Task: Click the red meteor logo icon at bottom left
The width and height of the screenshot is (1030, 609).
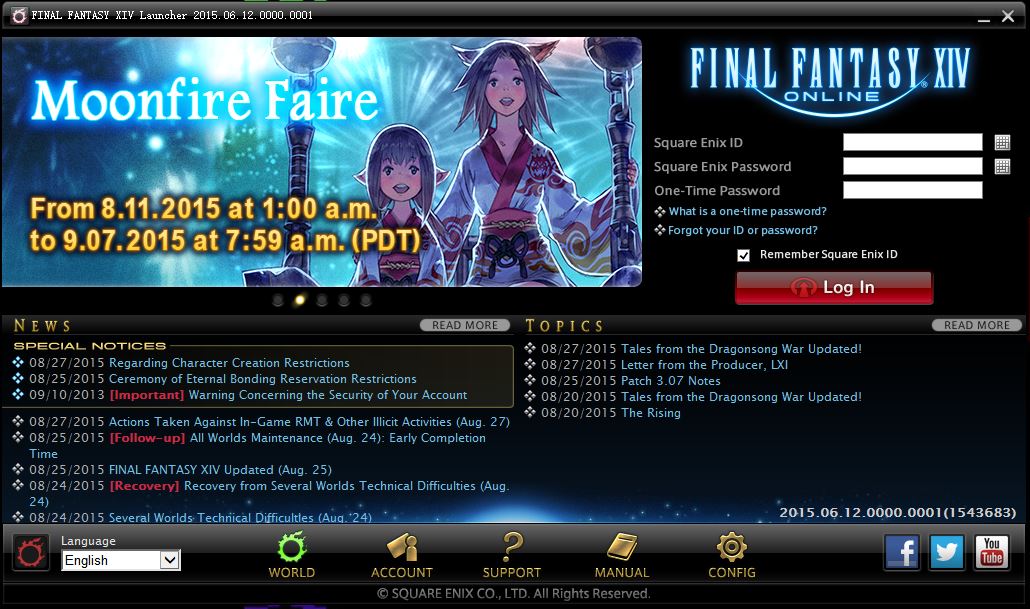Action: [31, 553]
